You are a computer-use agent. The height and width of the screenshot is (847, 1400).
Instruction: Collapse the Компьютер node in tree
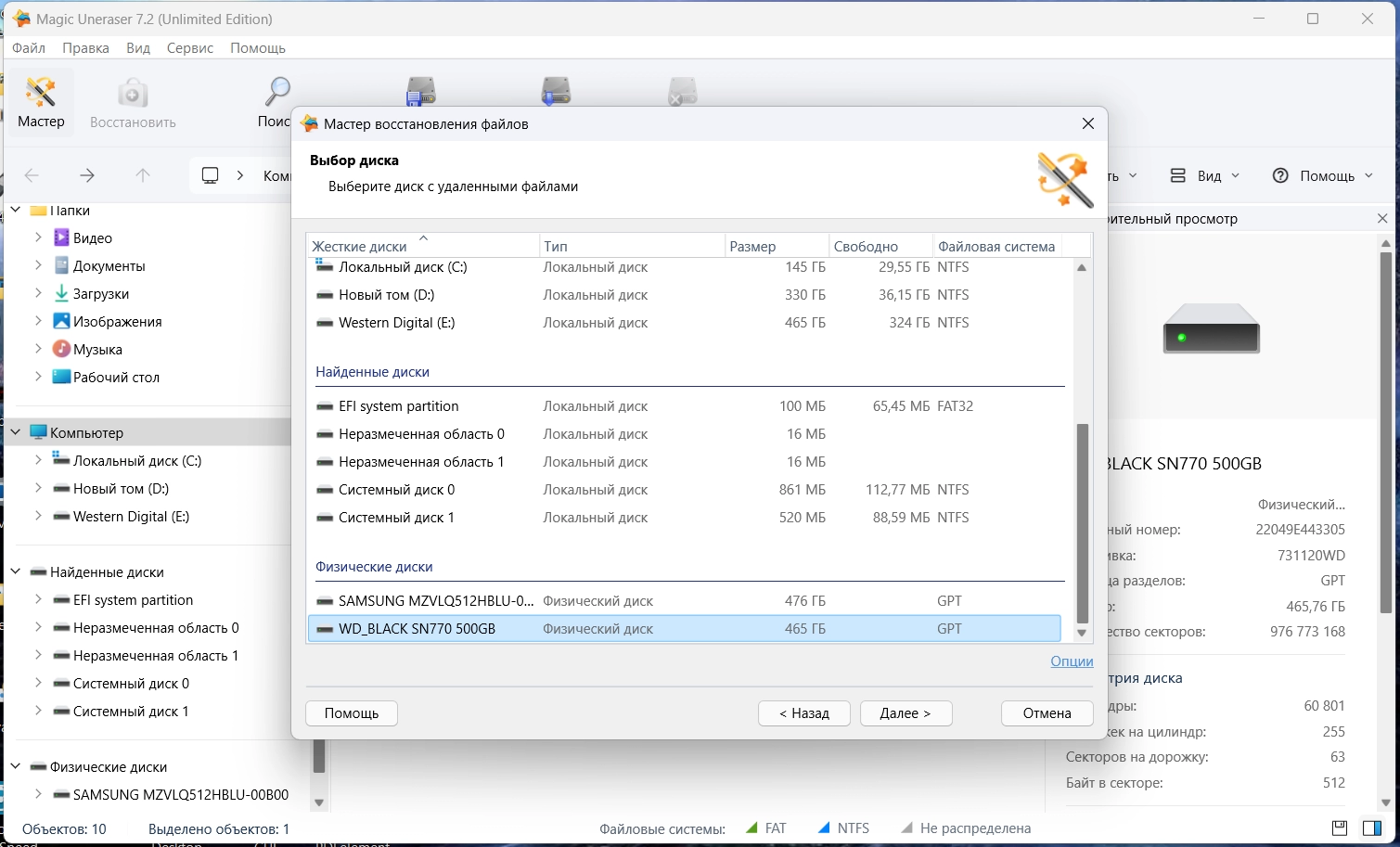(x=16, y=432)
